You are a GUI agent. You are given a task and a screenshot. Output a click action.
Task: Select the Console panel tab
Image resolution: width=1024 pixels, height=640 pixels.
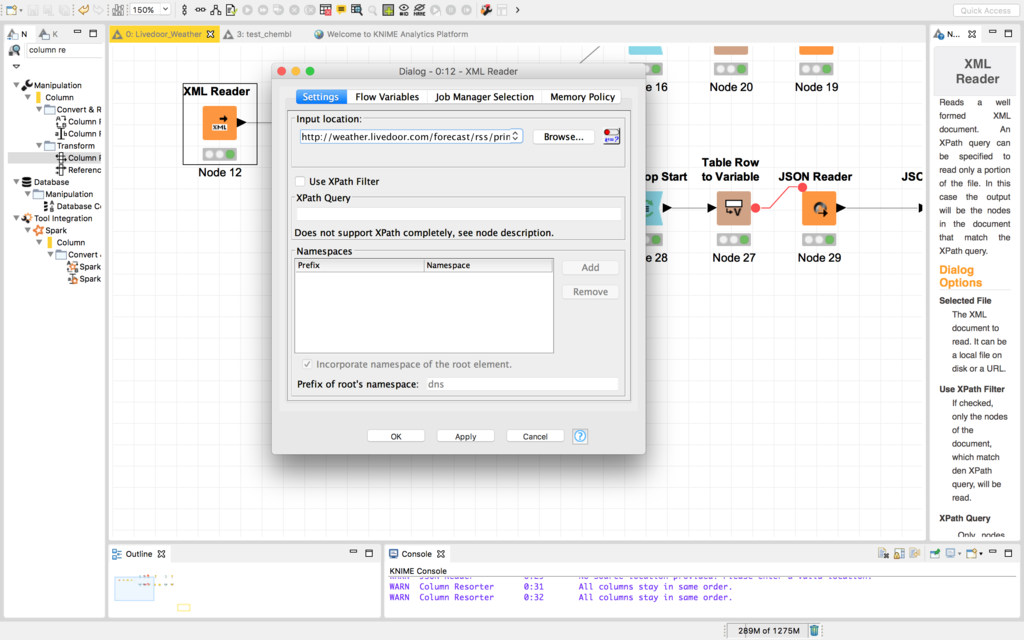click(x=417, y=554)
